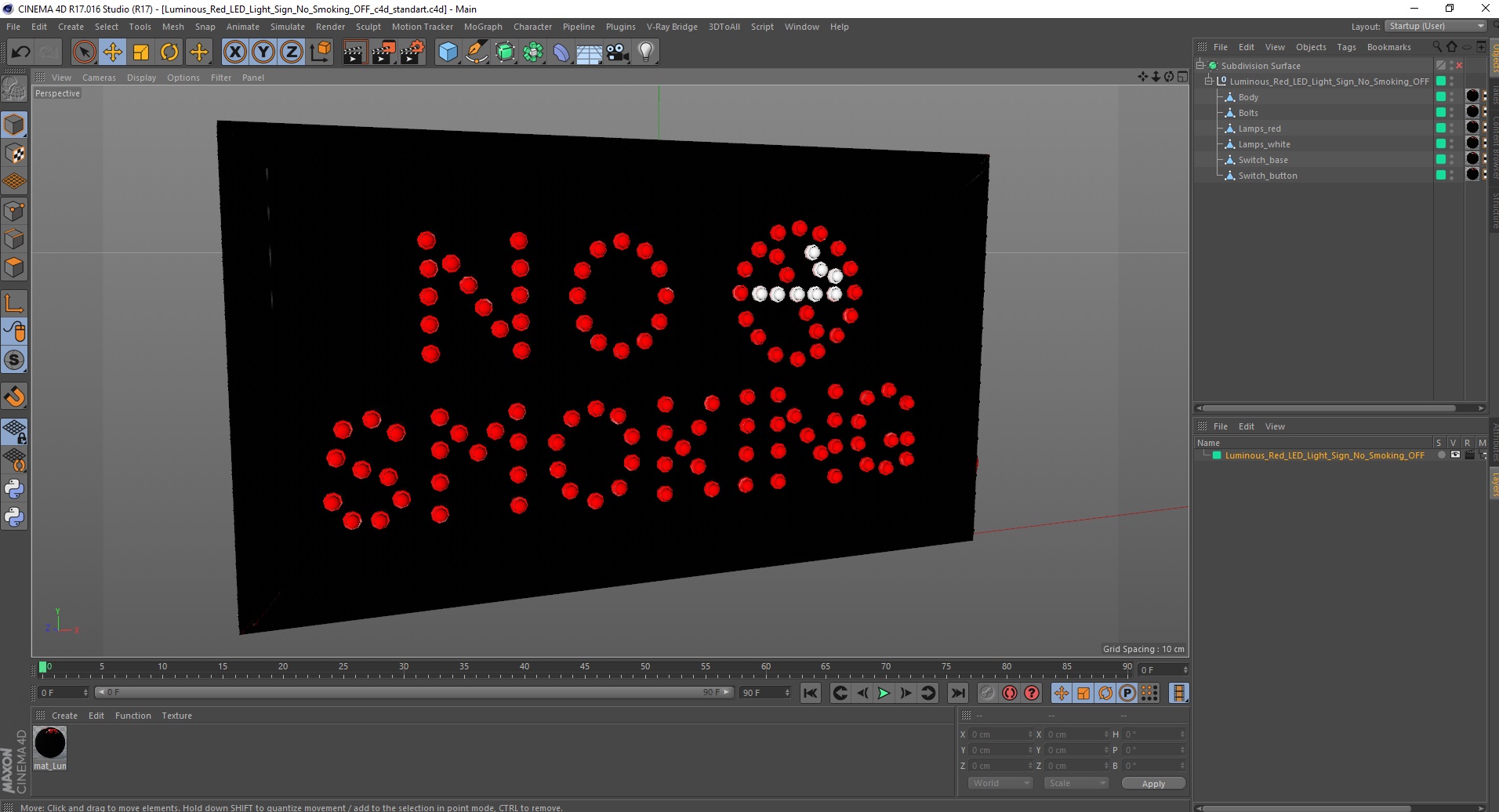Switch to Points mode in sidebar
The image size is (1499, 812).
click(x=14, y=211)
